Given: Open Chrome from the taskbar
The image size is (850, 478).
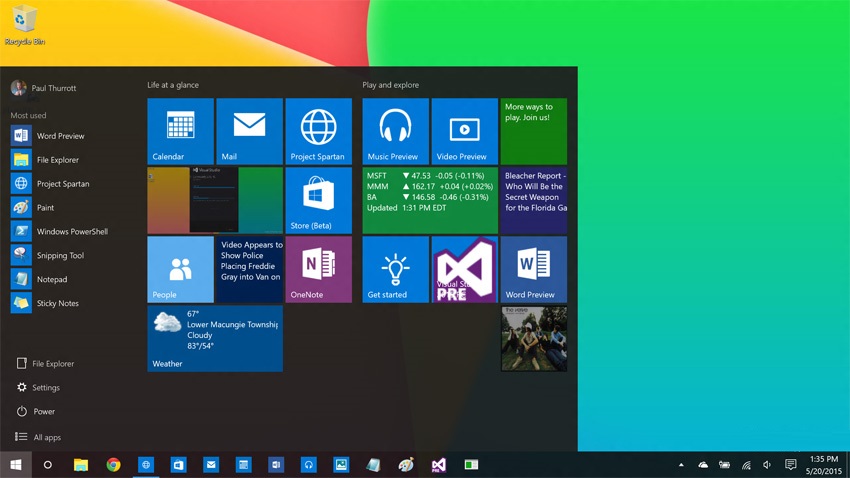Looking at the screenshot, I should pyautogui.click(x=113, y=465).
